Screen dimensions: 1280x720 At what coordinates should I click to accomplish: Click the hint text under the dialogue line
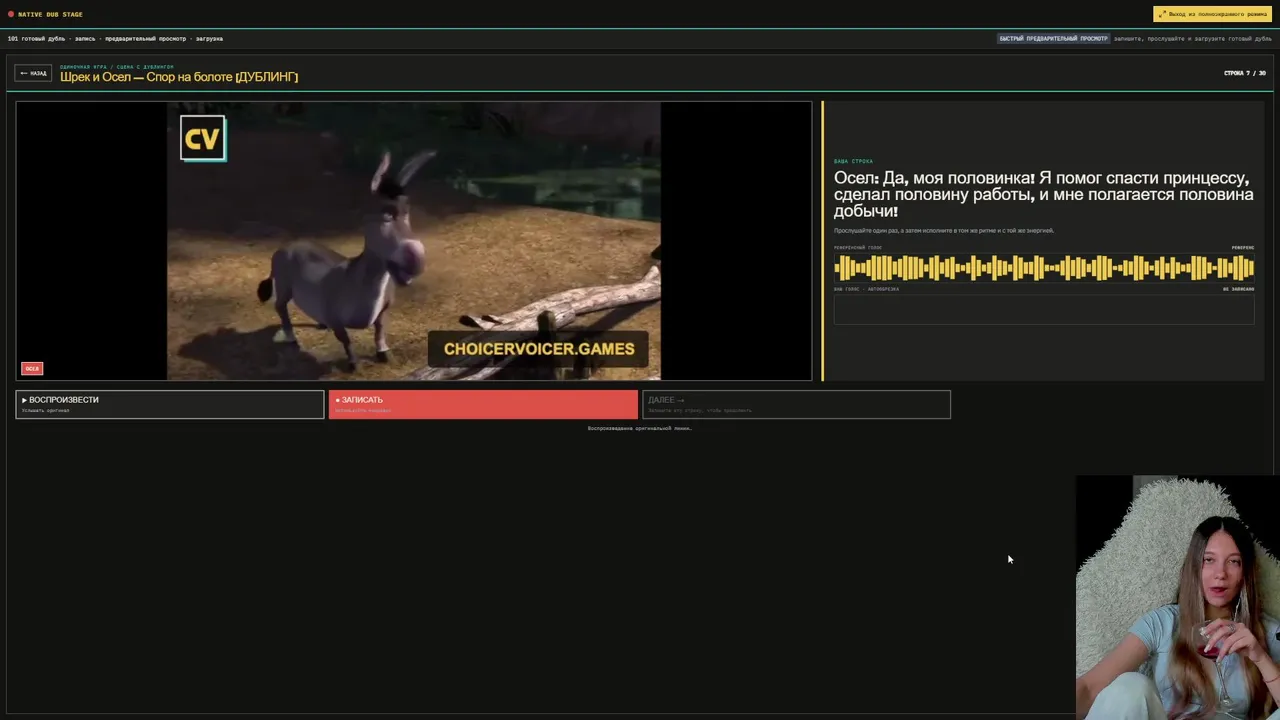[x=944, y=231]
